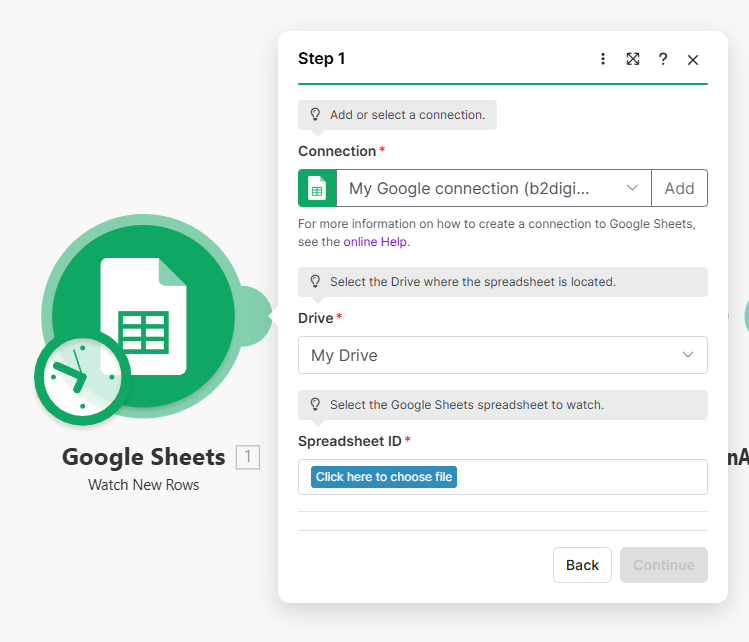Screen dimensions: 749x642
Task: Open the Connection dropdown
Action: 494,188
